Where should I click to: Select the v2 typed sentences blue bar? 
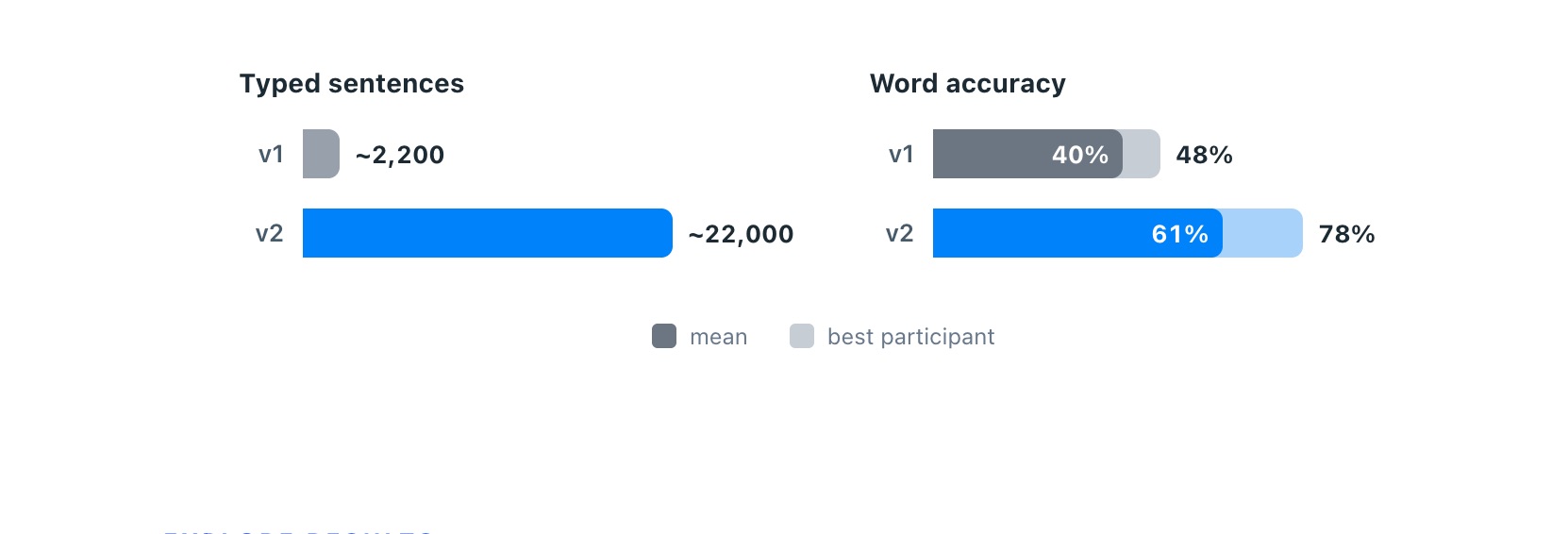[x=488, y=233]
